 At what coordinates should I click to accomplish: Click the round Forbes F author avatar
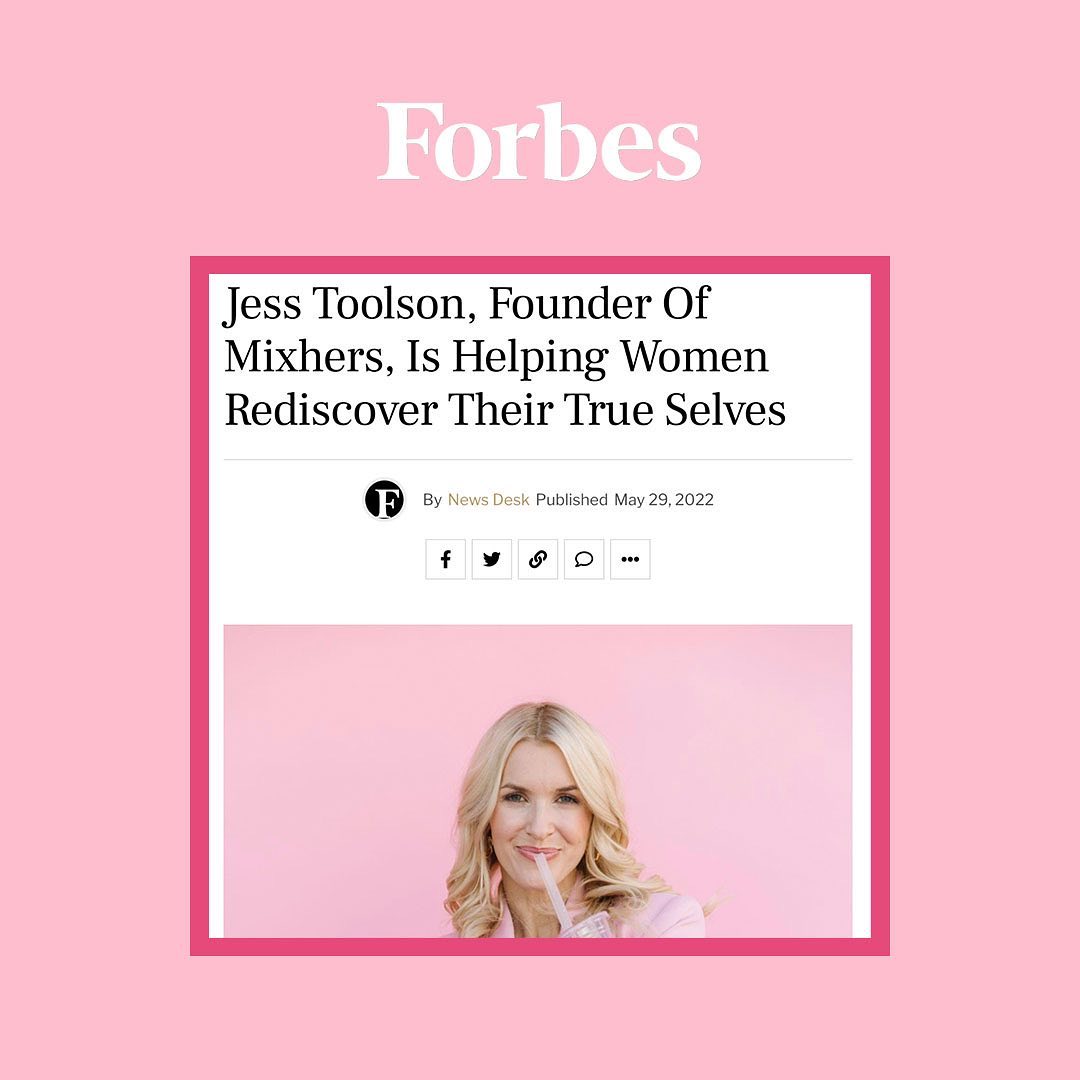click(384, 499)
